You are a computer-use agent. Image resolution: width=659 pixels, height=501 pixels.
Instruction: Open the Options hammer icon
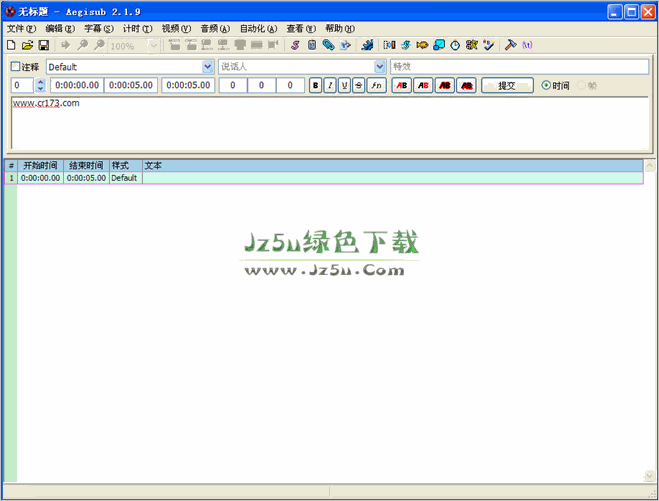(510, 45)
